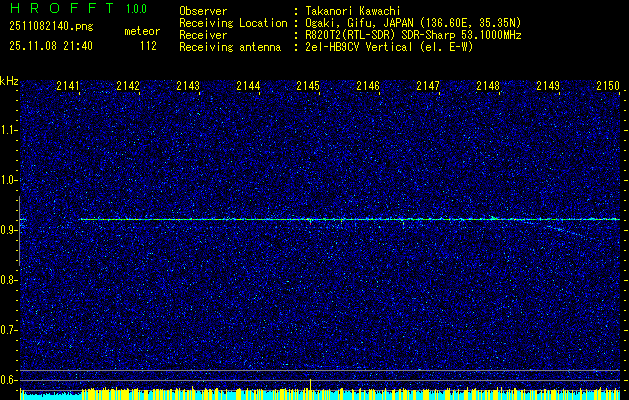The height and width of the screenshot is (400, 629).
Task: Click the red peak on carrier line near 2145
Action: tap(310, 221)
